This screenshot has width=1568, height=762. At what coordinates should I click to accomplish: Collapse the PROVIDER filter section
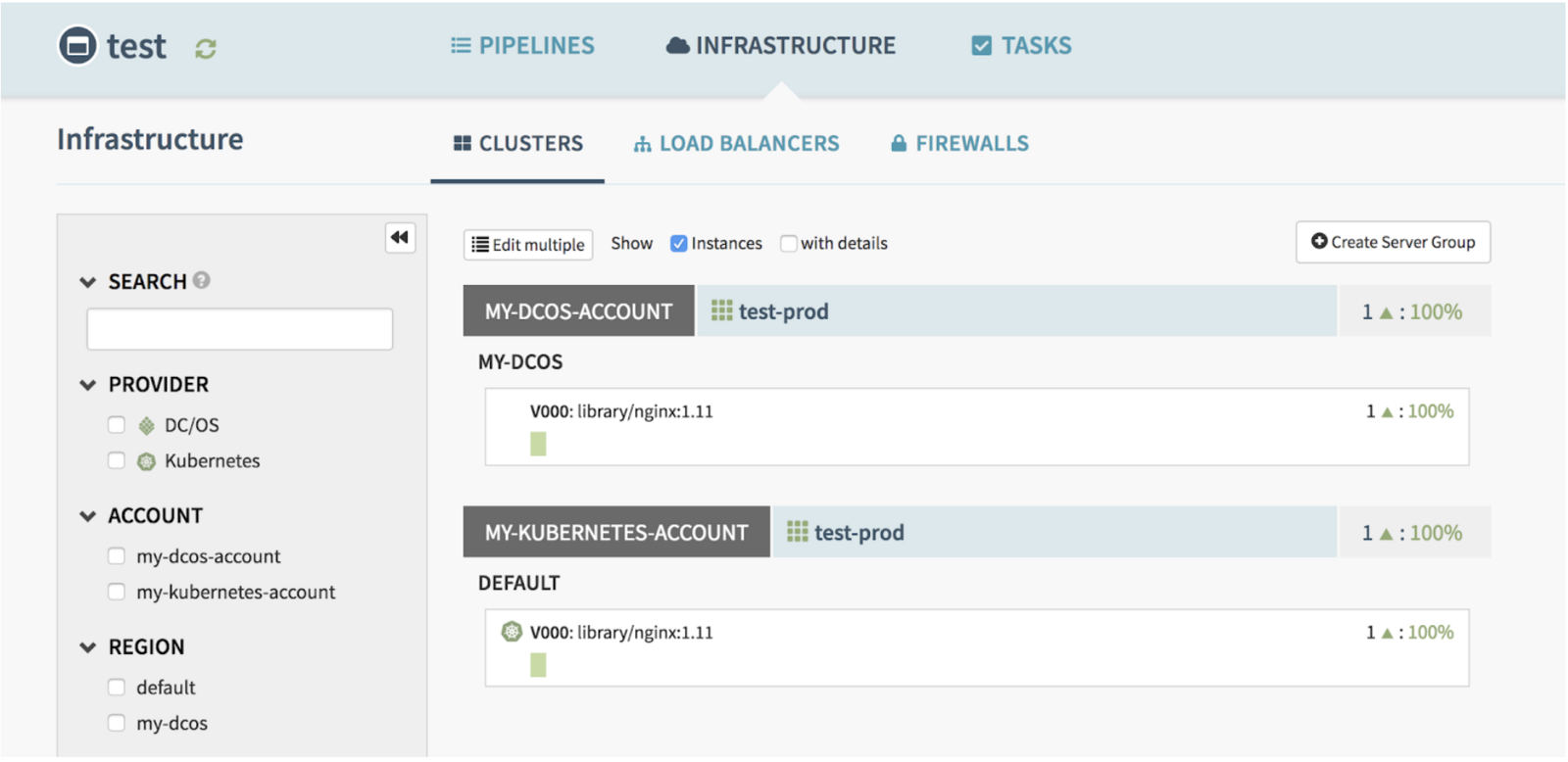(88, 385)
